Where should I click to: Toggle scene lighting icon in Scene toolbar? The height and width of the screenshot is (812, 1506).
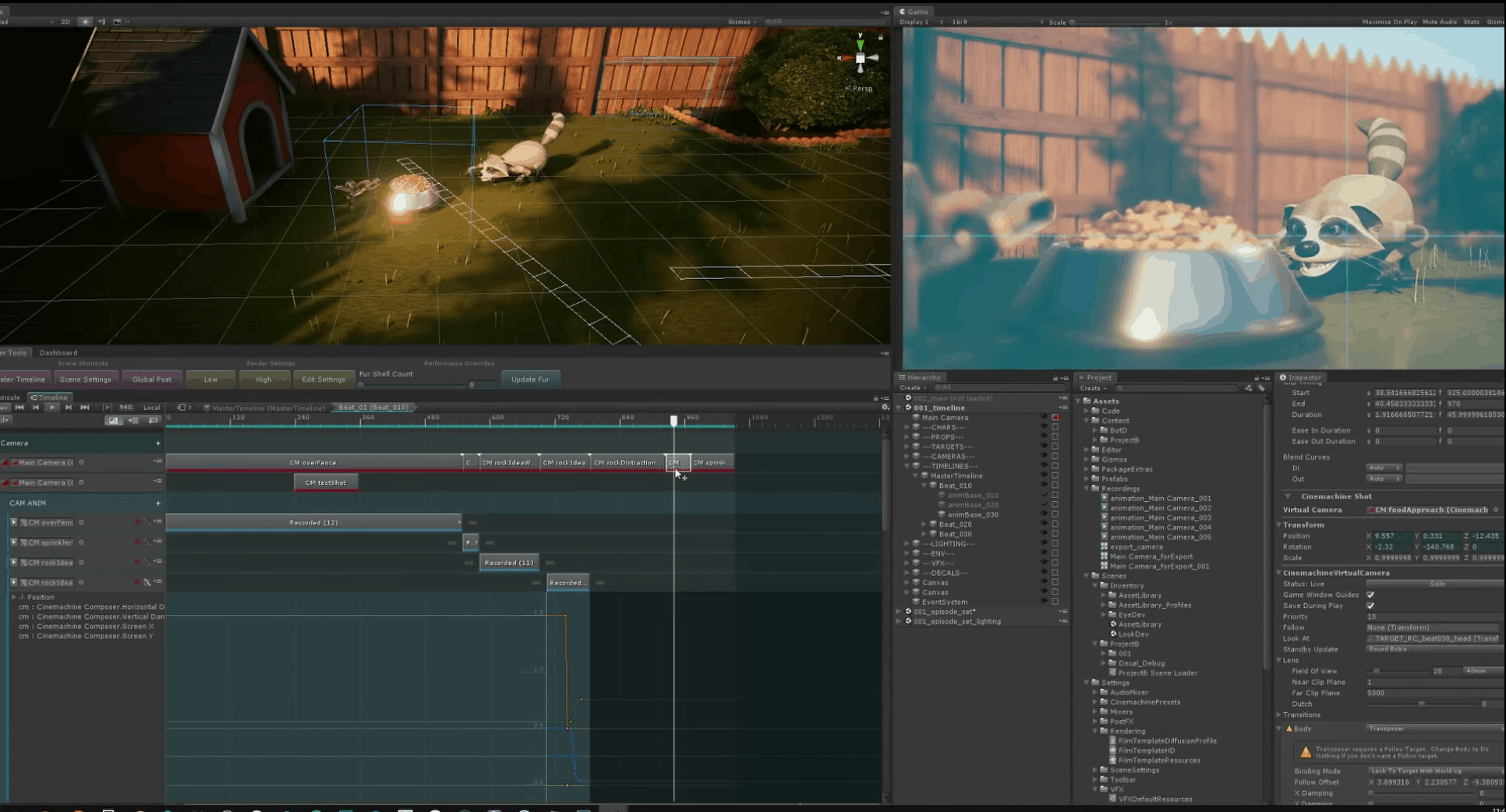86,22
